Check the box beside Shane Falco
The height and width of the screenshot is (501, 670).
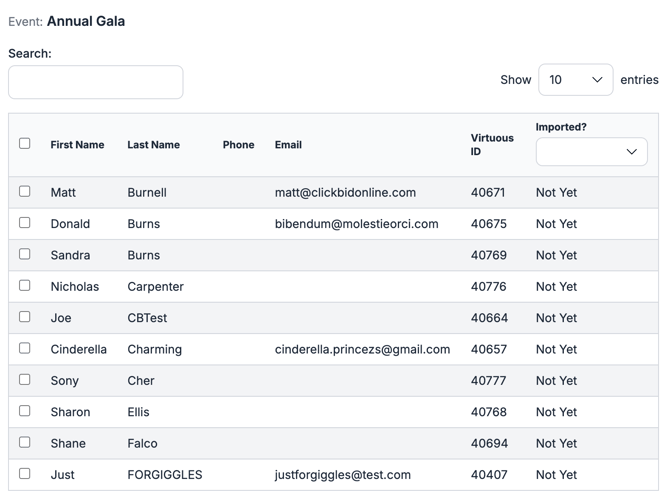click(25, 442)
